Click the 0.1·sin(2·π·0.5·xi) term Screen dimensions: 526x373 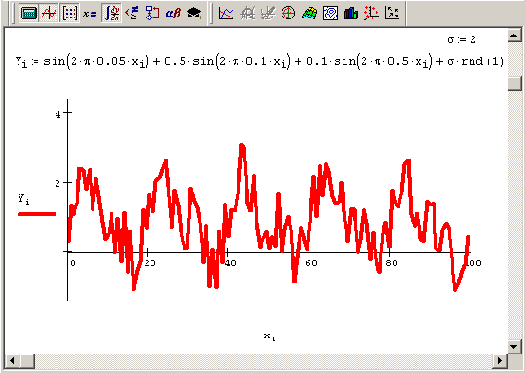point(369,62)
